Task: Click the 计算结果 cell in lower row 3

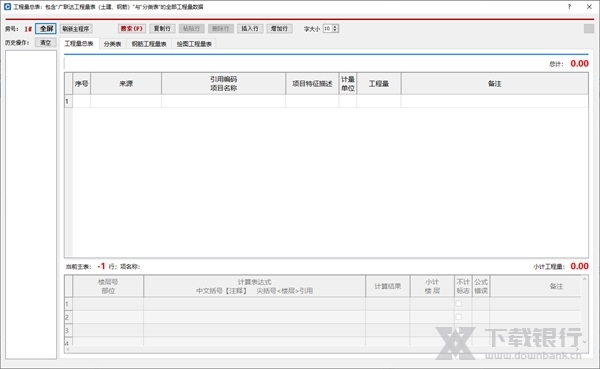Action: pos(388,330)
